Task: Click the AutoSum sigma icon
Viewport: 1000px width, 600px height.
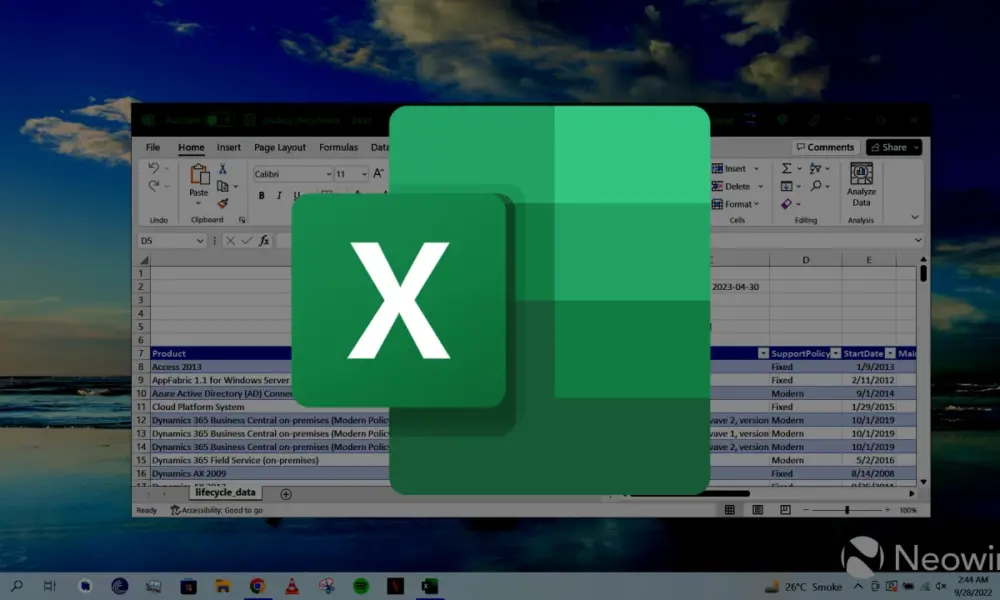Action: [x=786, y=169]
